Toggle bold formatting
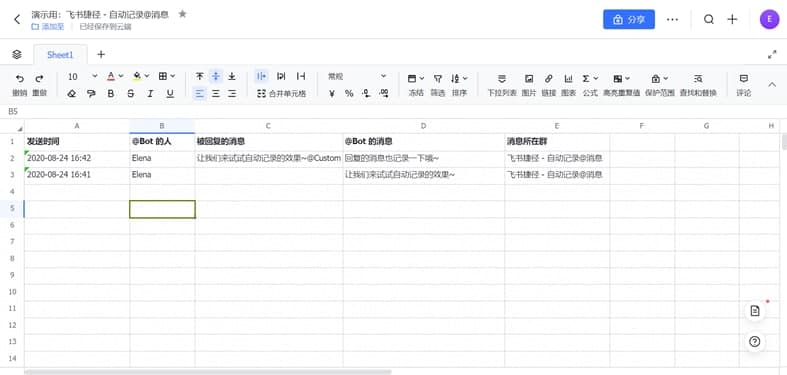The image size is (787, 375). point(111,93)
